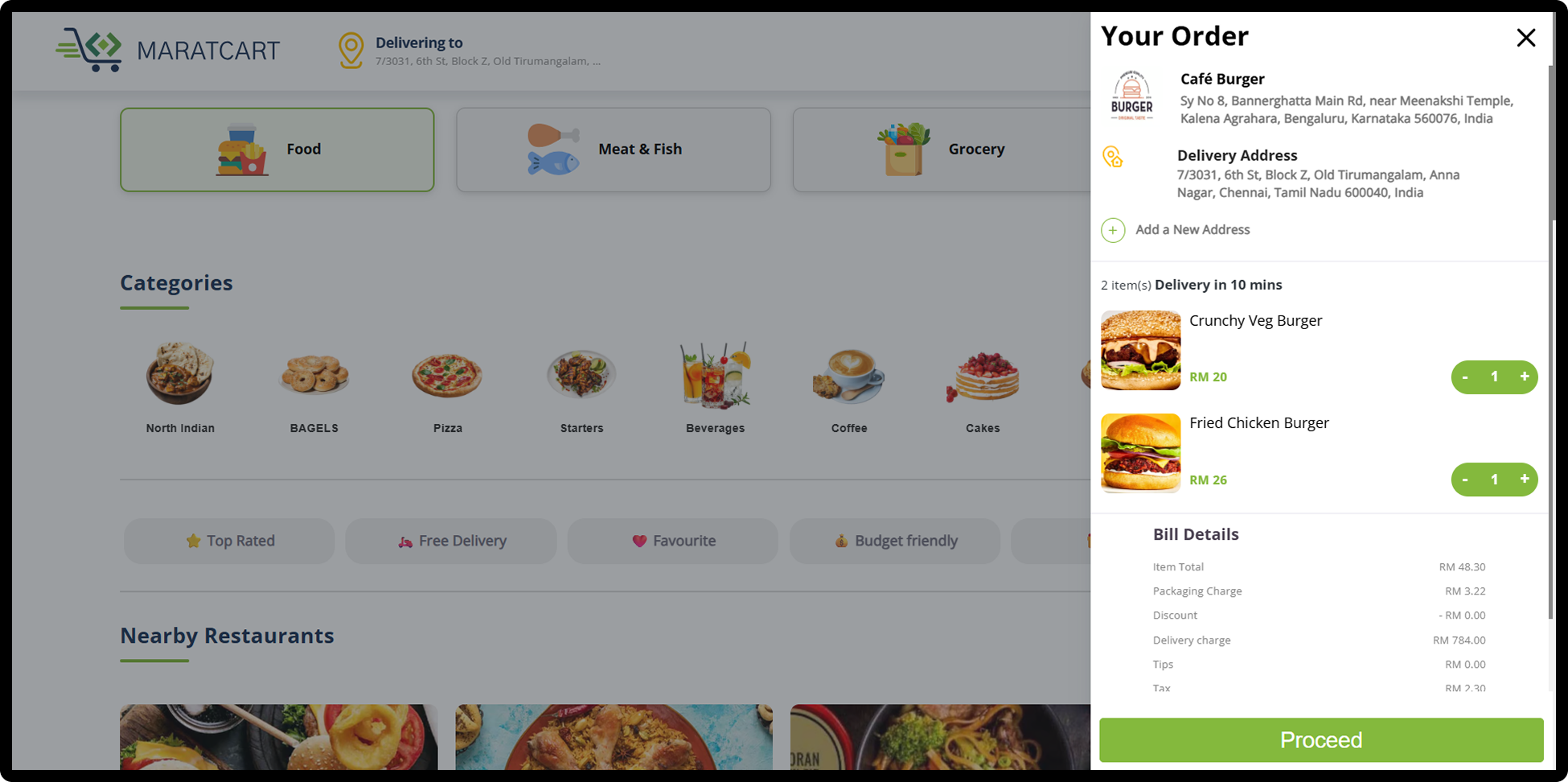Viewport: 1568px width, 782px height.
Task: Click the Proceed button
Action: click(1321, 740)
